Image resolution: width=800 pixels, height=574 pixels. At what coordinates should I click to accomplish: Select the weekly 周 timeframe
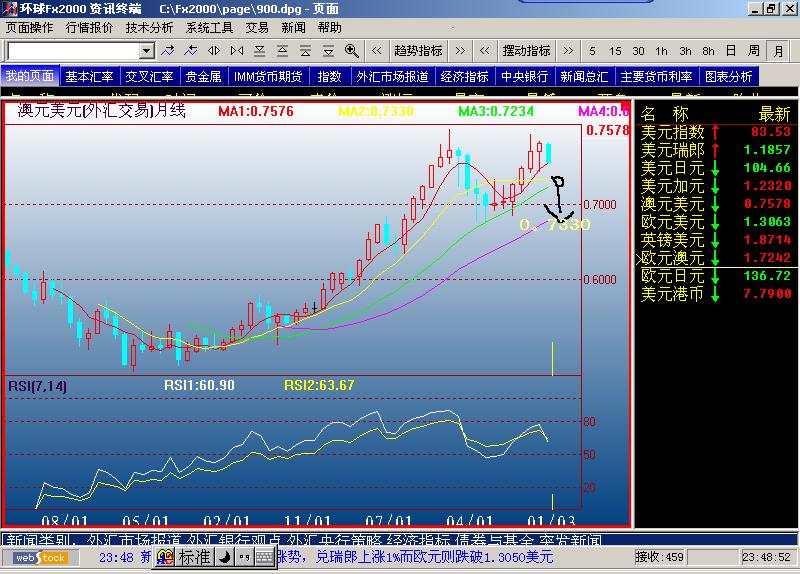754,51
